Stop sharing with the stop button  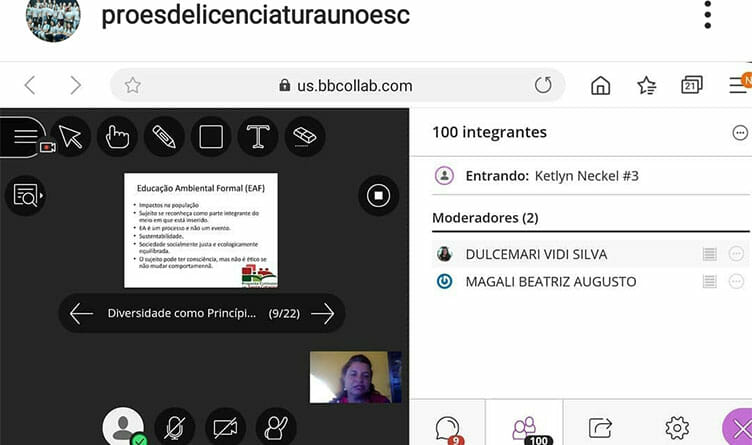pyautogui.click(x=377, y=195)
